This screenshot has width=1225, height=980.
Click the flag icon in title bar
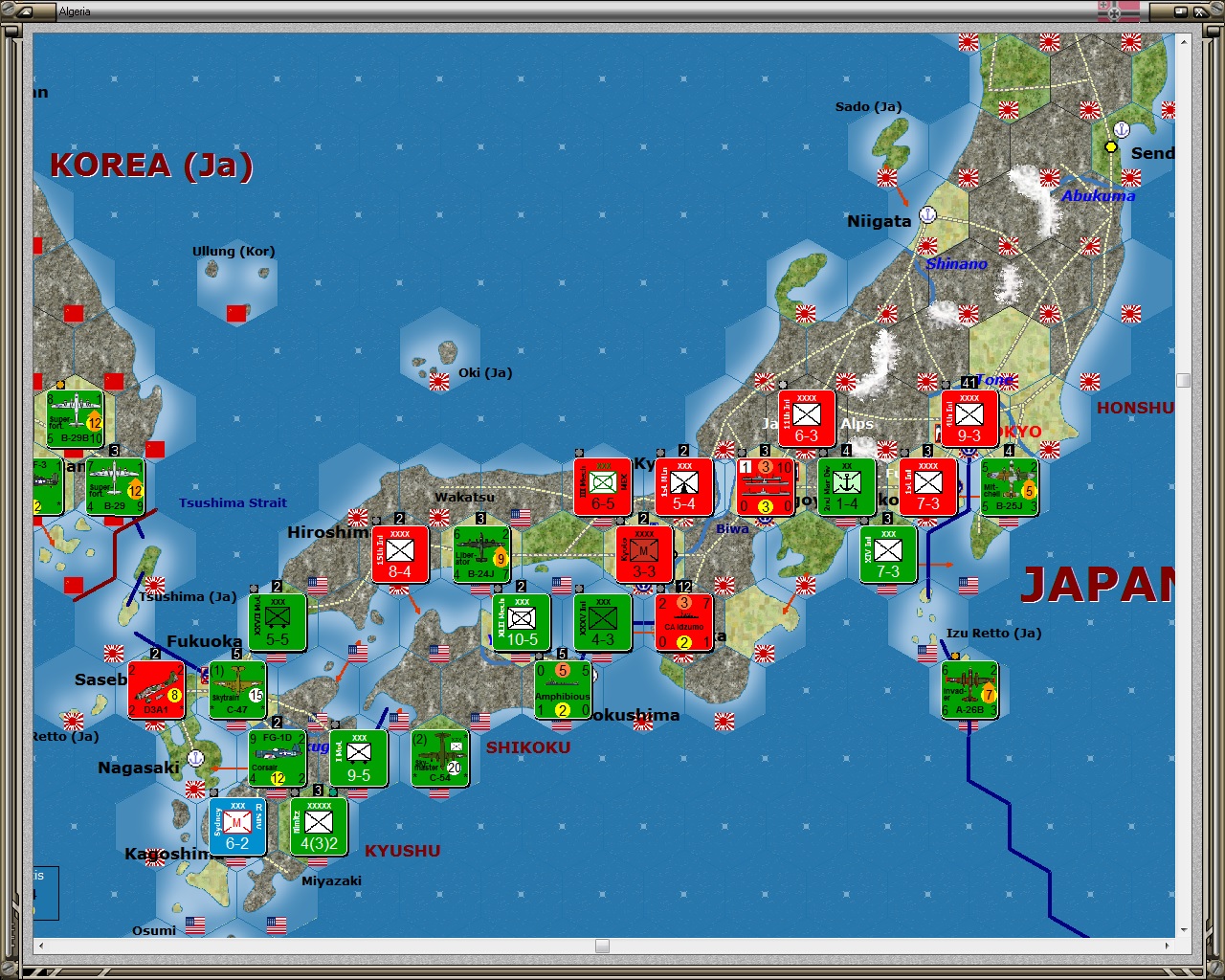1120,11
